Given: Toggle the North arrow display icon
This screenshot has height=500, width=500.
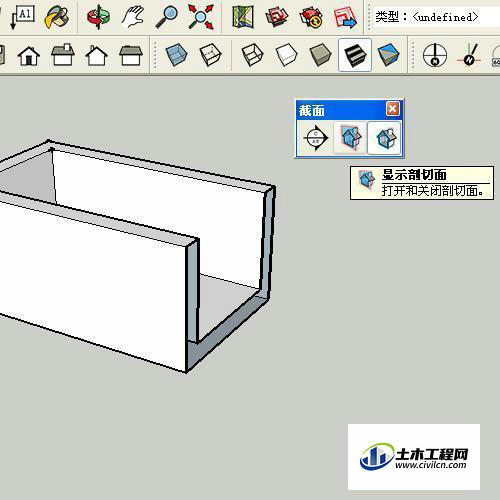Looking at the screenshot, I should coord(435,55).
